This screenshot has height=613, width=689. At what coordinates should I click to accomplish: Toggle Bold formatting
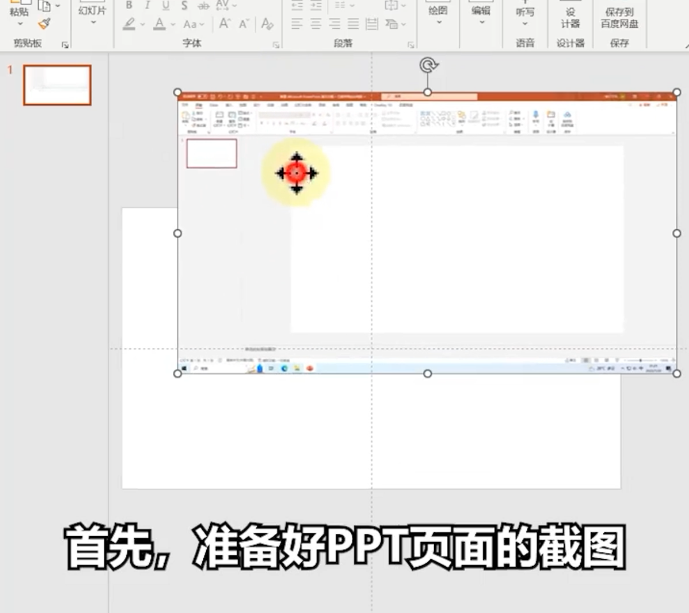[x=129, y=5]
